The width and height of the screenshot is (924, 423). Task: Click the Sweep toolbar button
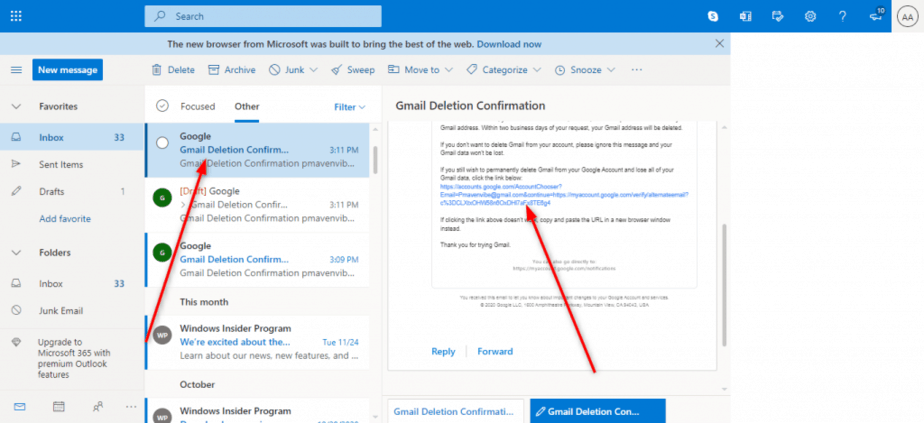[353, 70]
